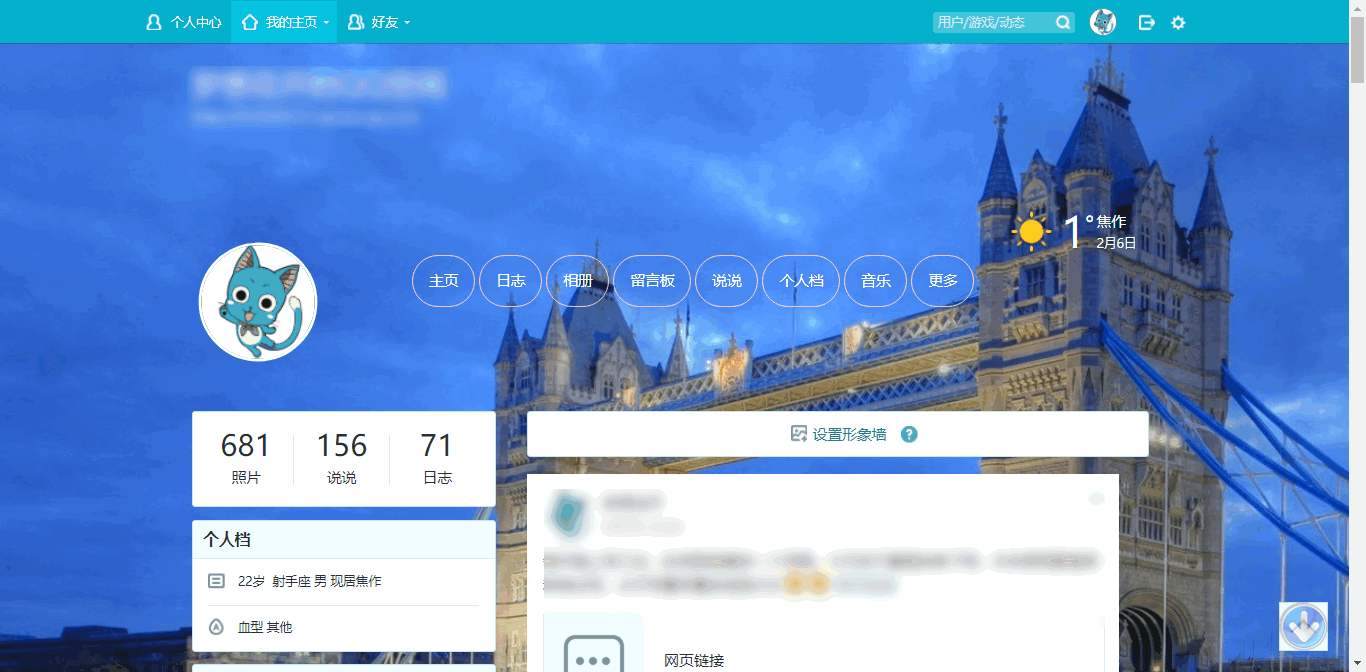Click the floating download arrow widget
1366x672 pixels.
1303,626
